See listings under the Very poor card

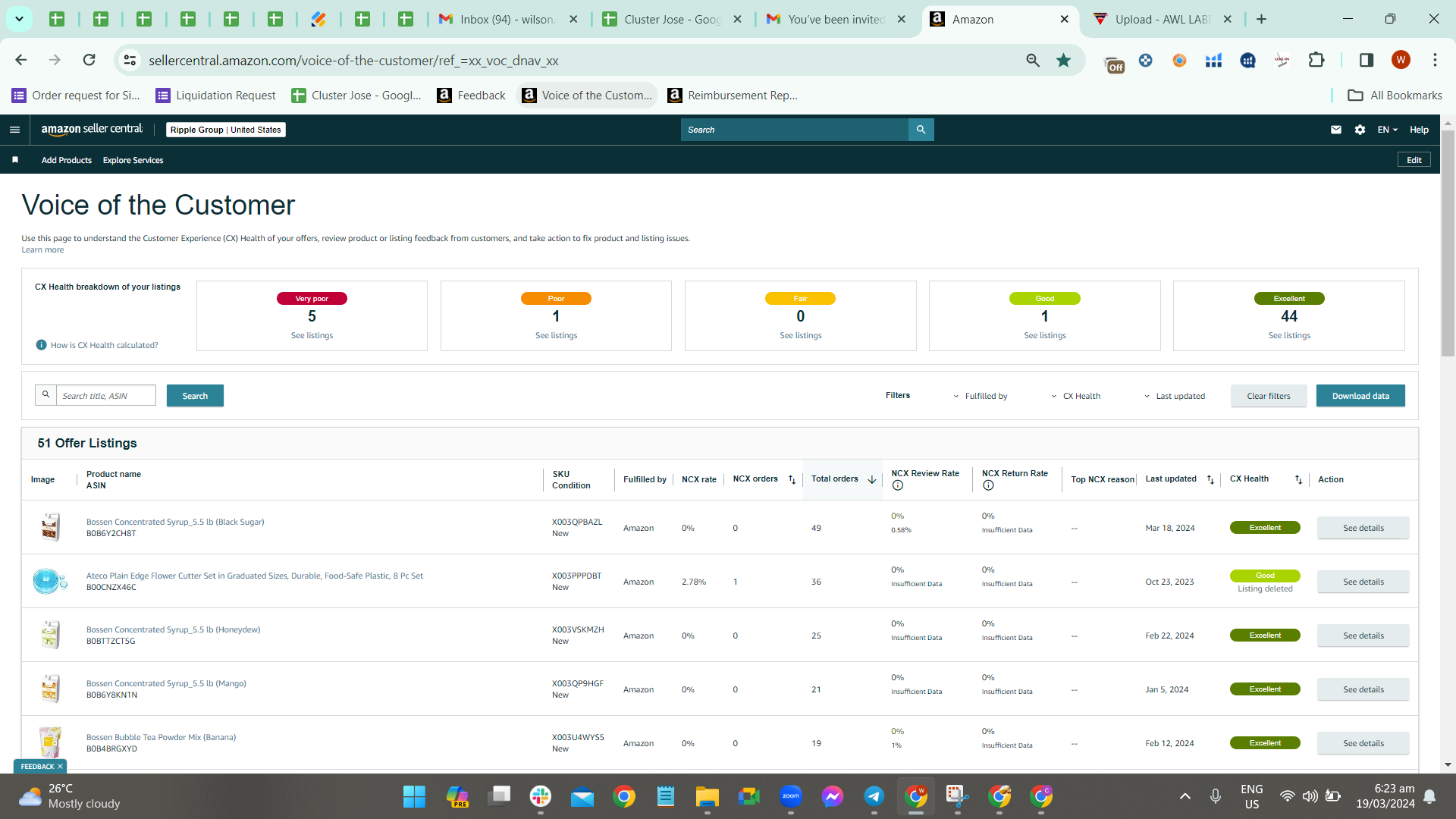click(x=312, y=335)
